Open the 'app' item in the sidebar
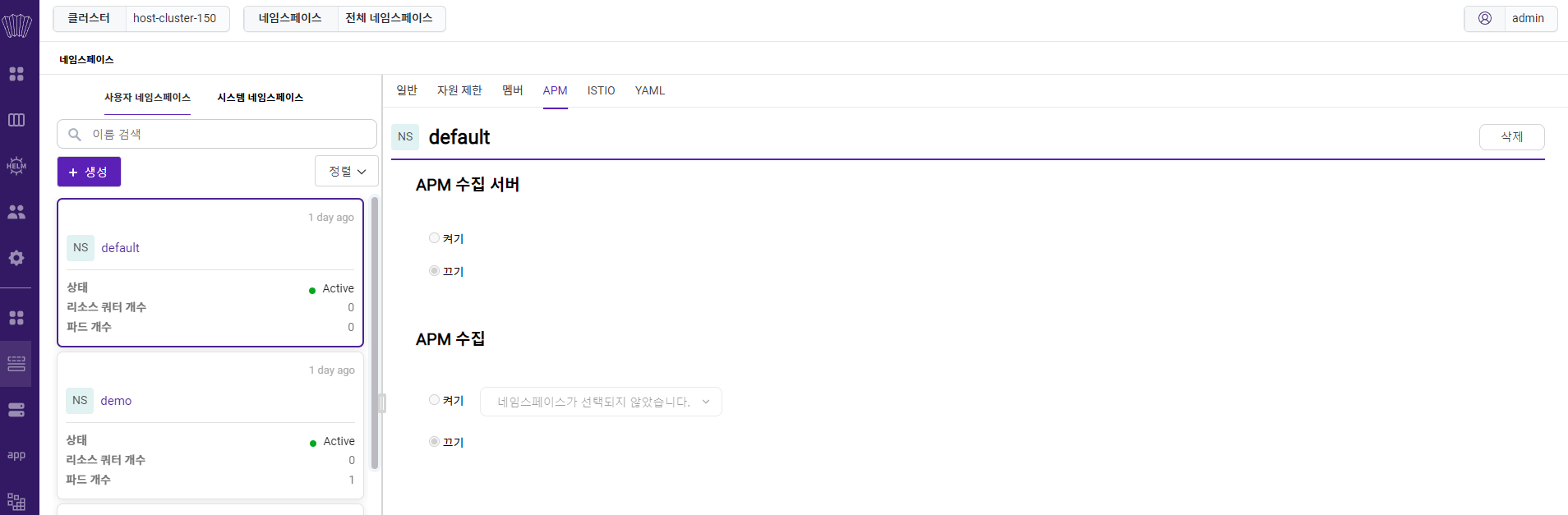 click(16, 455)
